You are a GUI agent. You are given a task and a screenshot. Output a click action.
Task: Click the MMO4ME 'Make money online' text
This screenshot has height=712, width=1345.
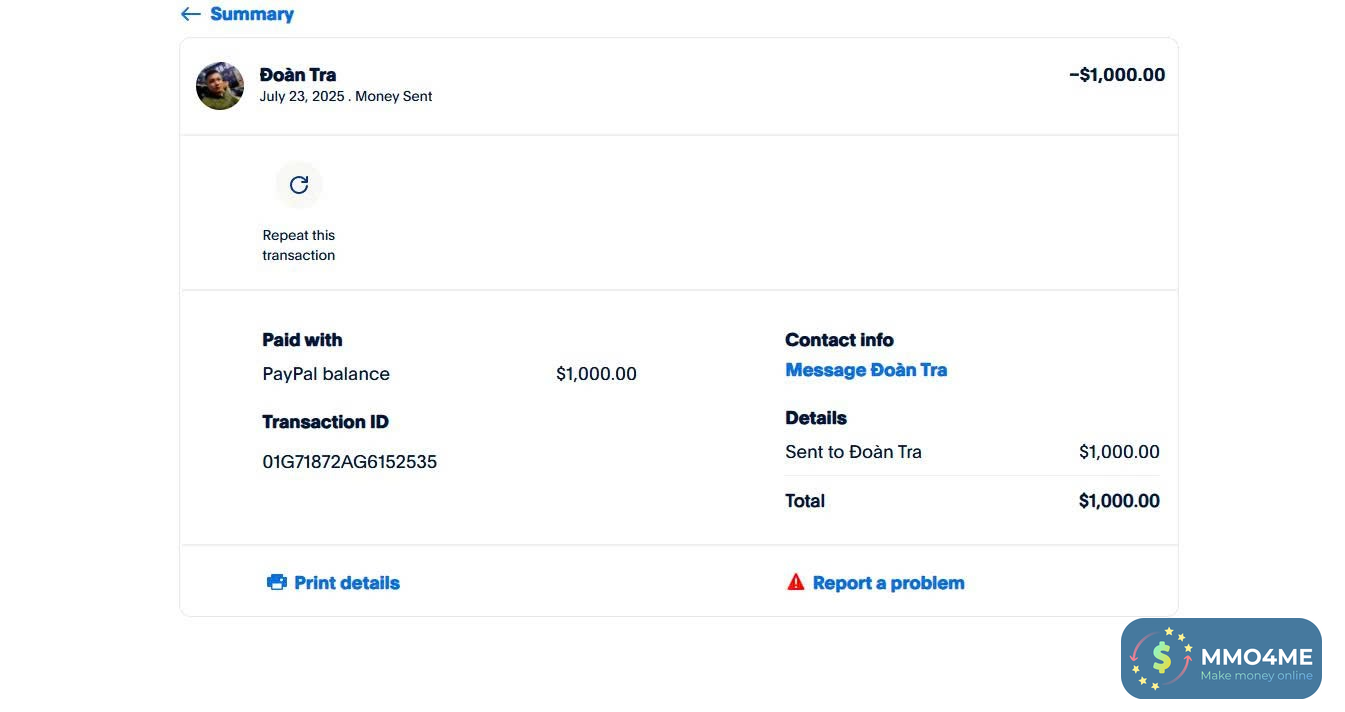click(1256, 676)
